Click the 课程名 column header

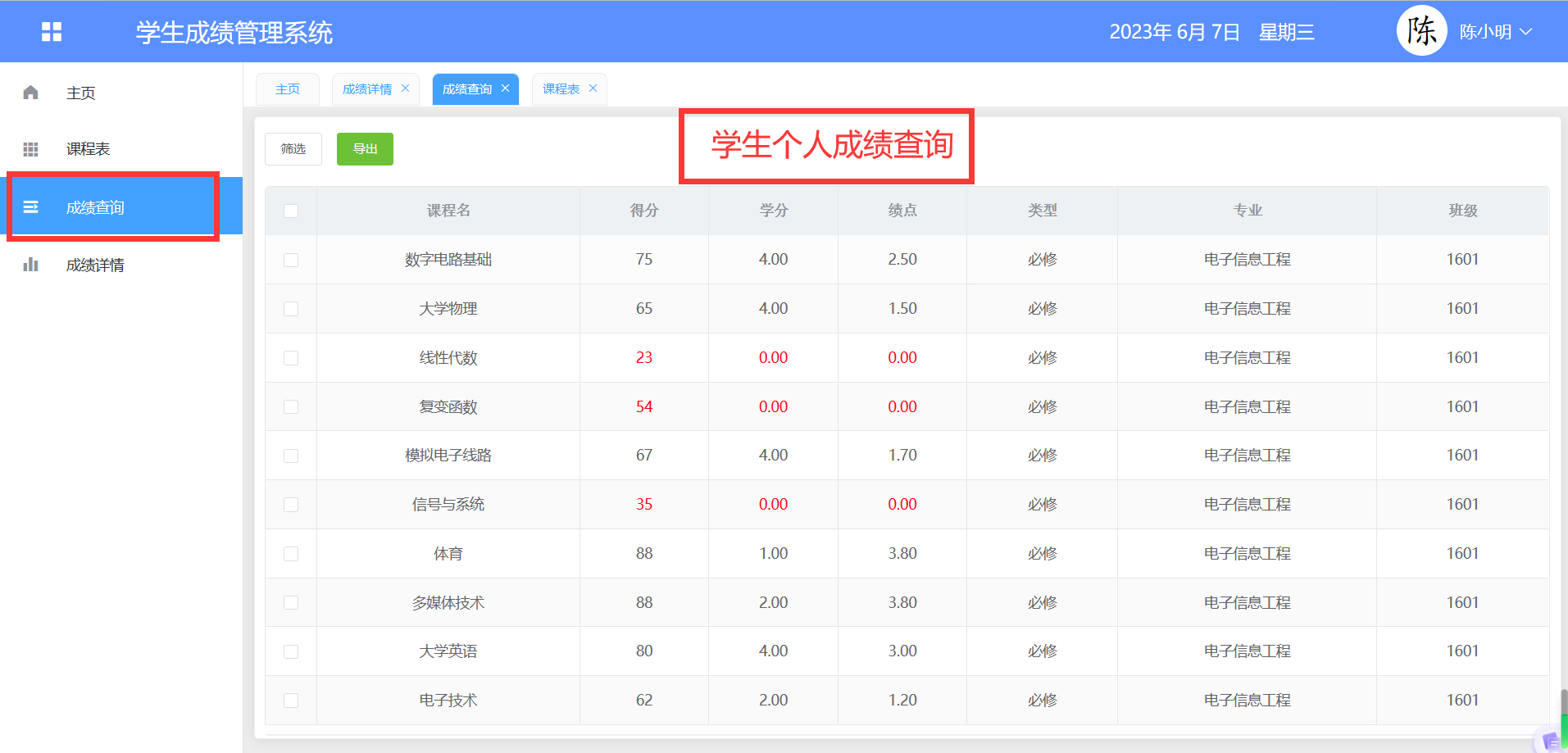pyautogui.click(x=448, y=211)
